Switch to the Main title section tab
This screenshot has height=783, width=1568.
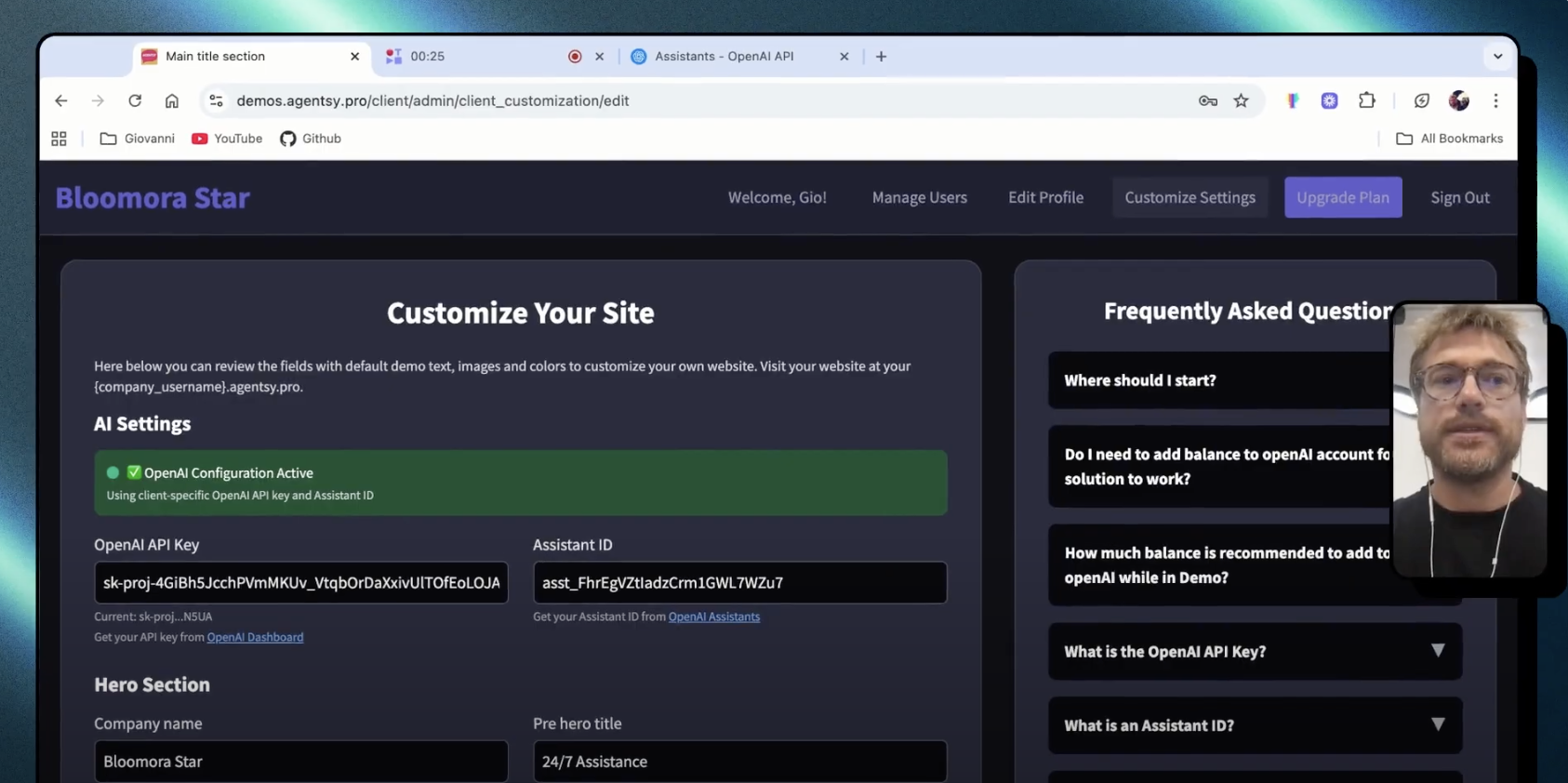[x=251, y=57]
